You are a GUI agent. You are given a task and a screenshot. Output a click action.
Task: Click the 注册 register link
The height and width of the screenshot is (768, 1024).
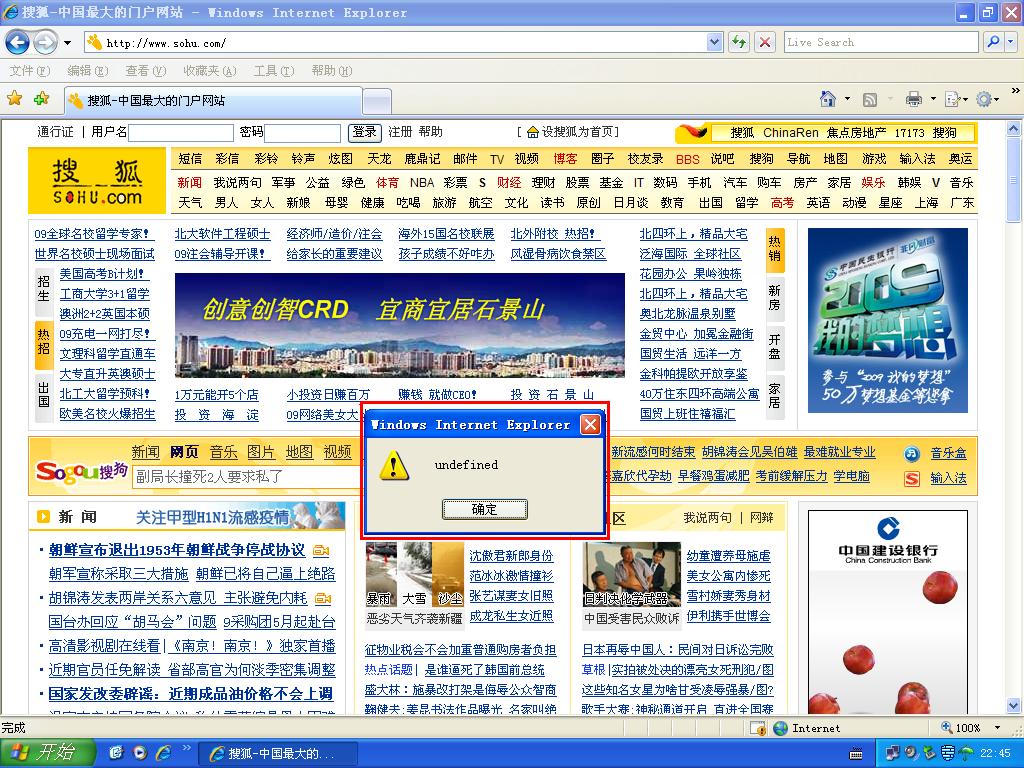[400, 132]
